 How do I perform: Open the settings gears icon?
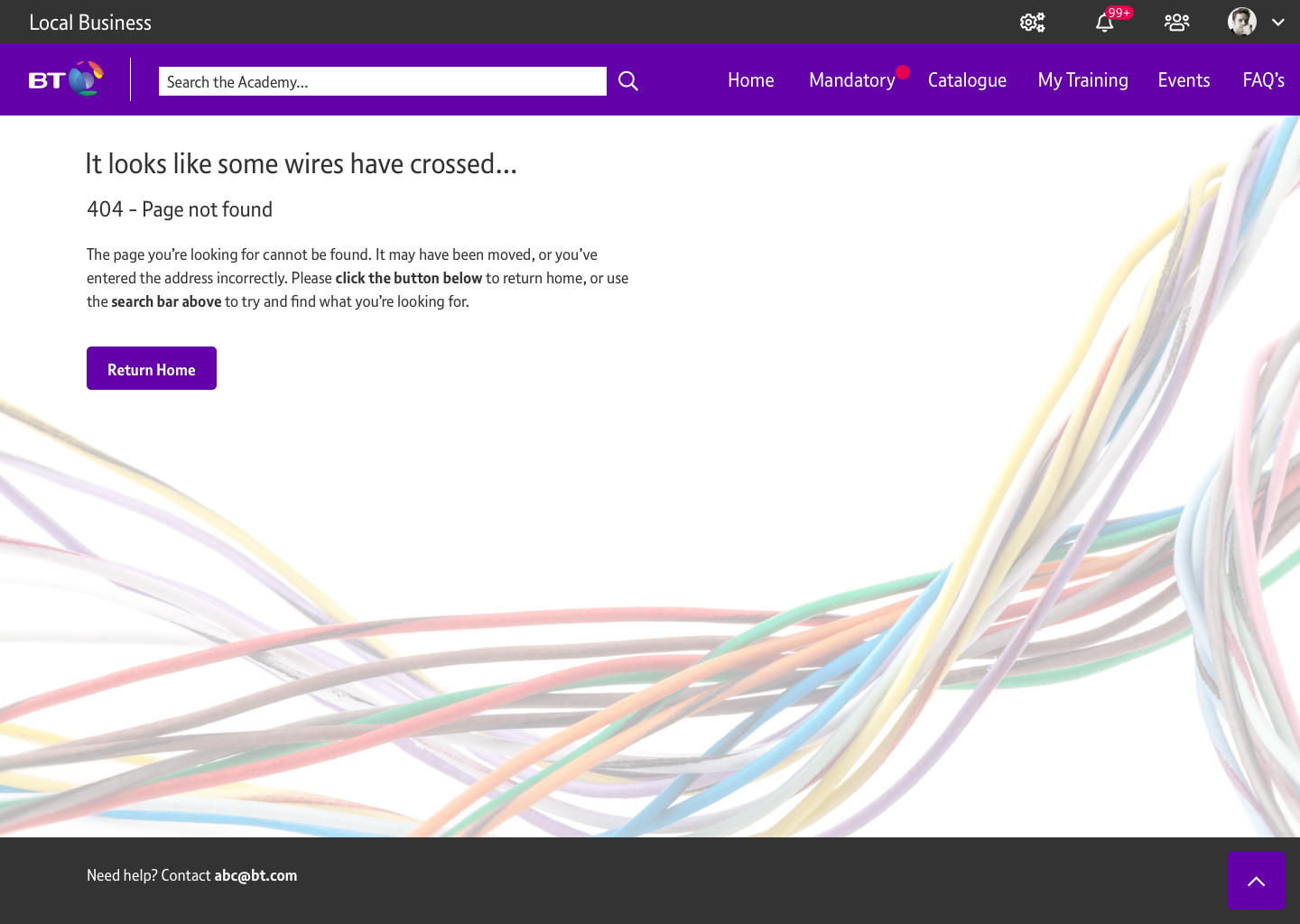1032,23
